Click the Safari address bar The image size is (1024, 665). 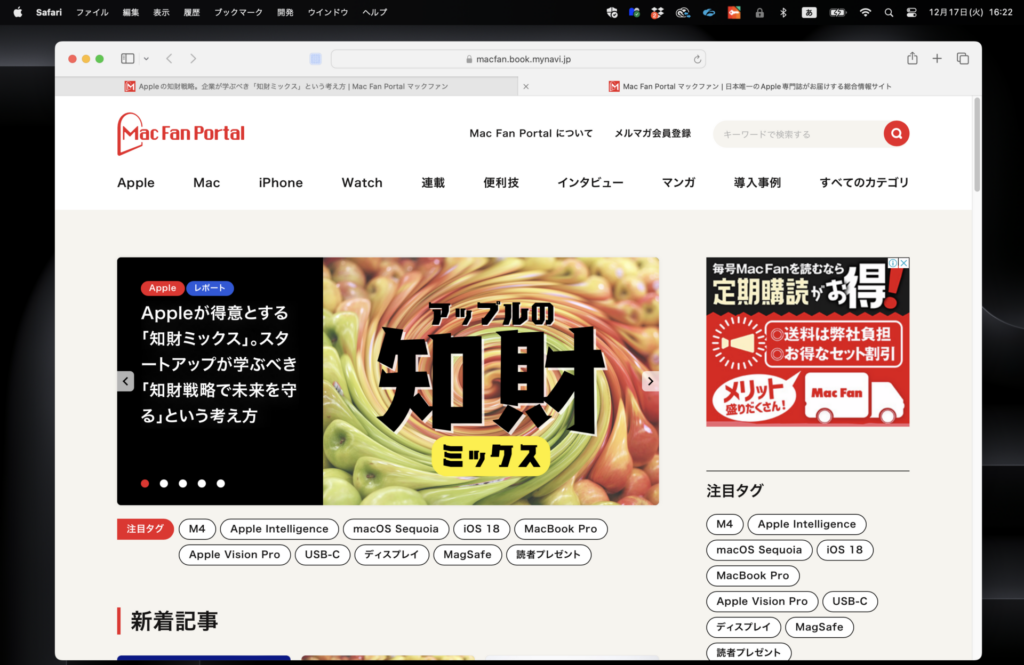click(519, 59)
